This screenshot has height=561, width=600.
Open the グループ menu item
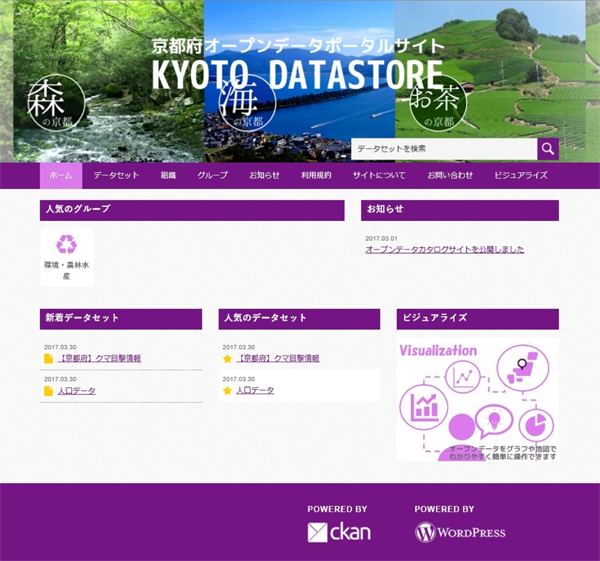tap(212, 175)
